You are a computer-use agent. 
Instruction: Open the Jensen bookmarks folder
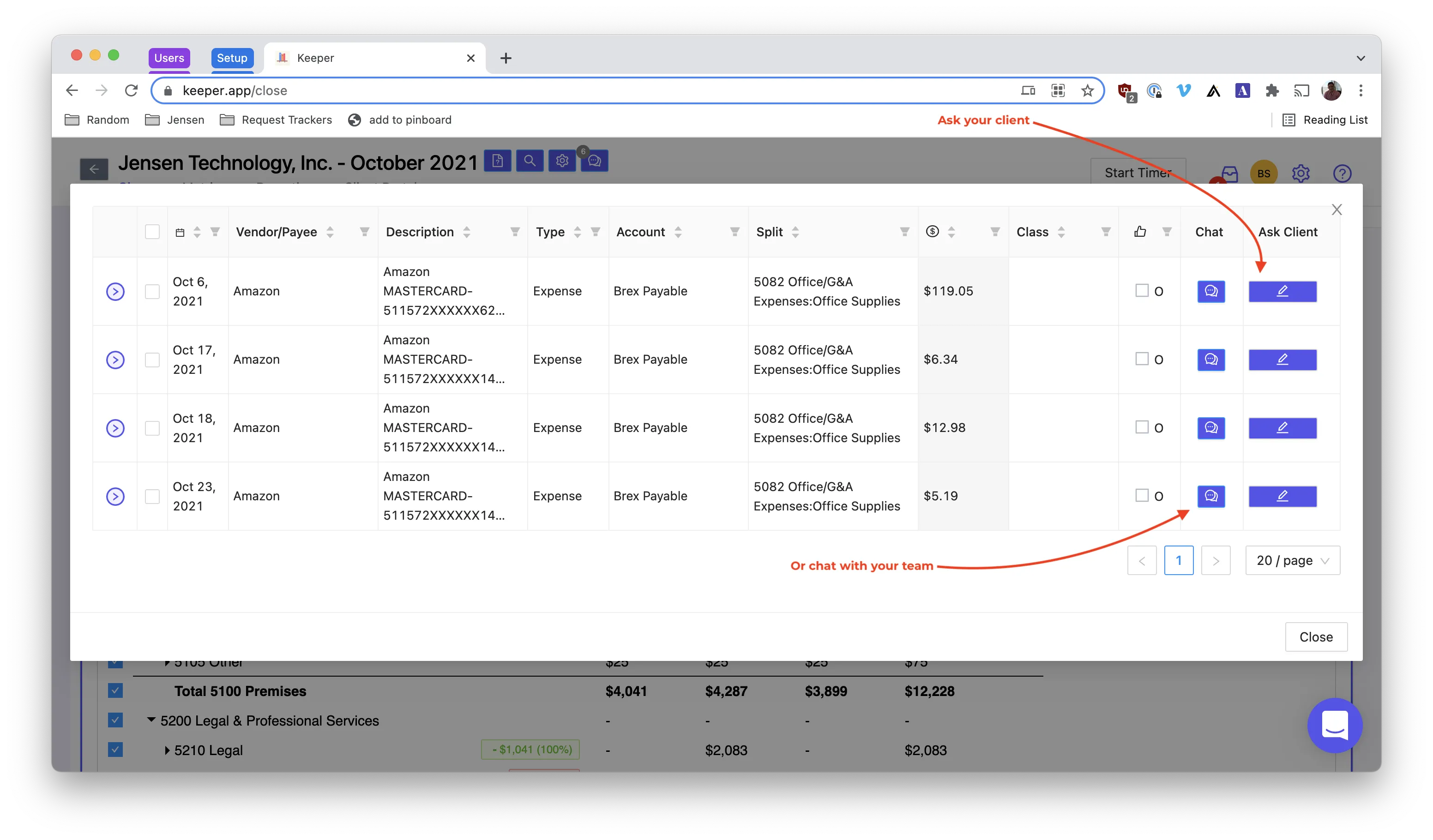pos(175,120)
